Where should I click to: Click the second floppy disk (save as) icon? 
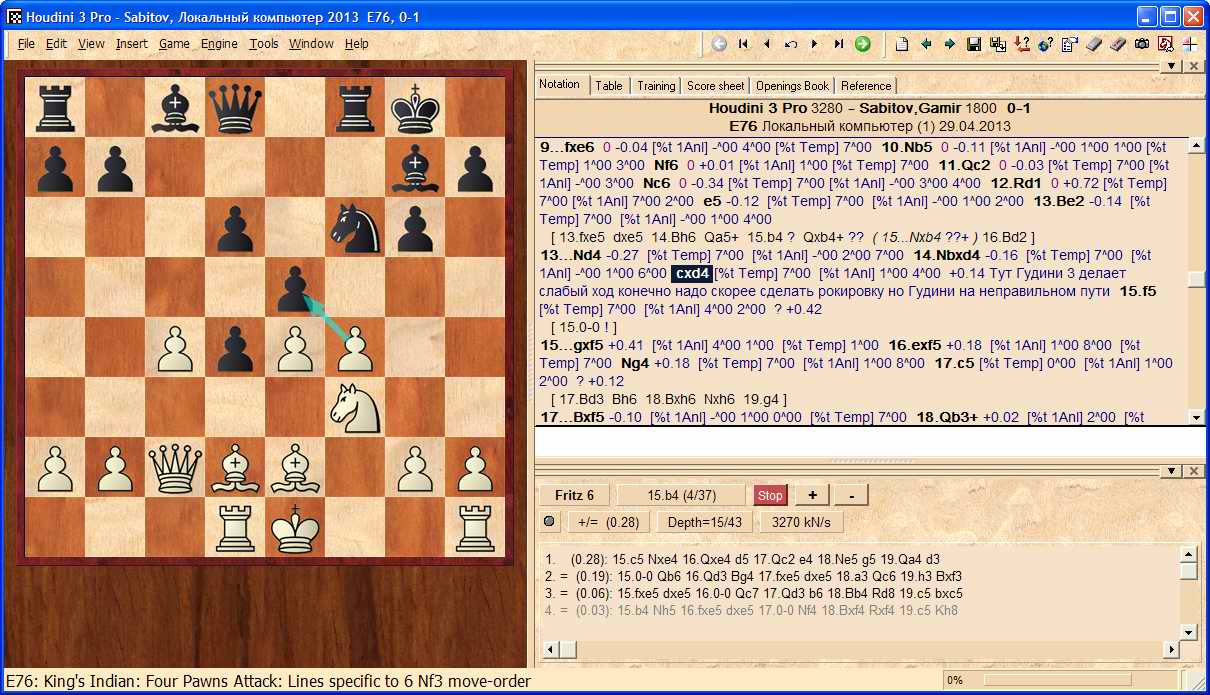(x=998, y=44)
